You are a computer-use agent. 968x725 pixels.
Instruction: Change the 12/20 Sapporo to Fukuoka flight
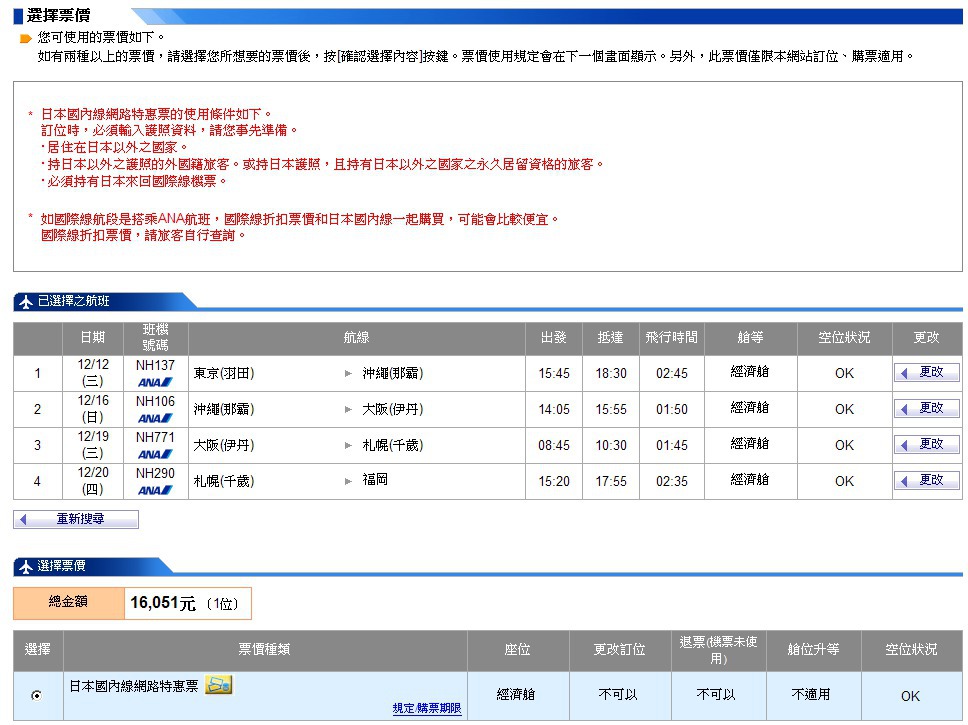pyautogui.click(x=926, y=480)
